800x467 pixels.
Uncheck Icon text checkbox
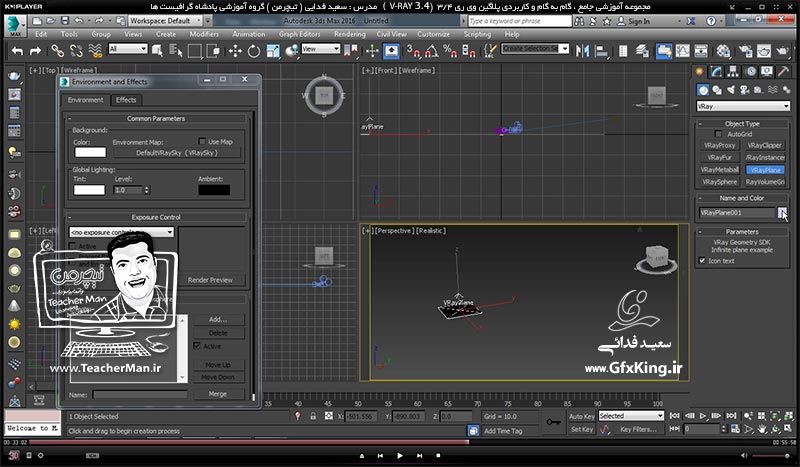pos(703,260)
